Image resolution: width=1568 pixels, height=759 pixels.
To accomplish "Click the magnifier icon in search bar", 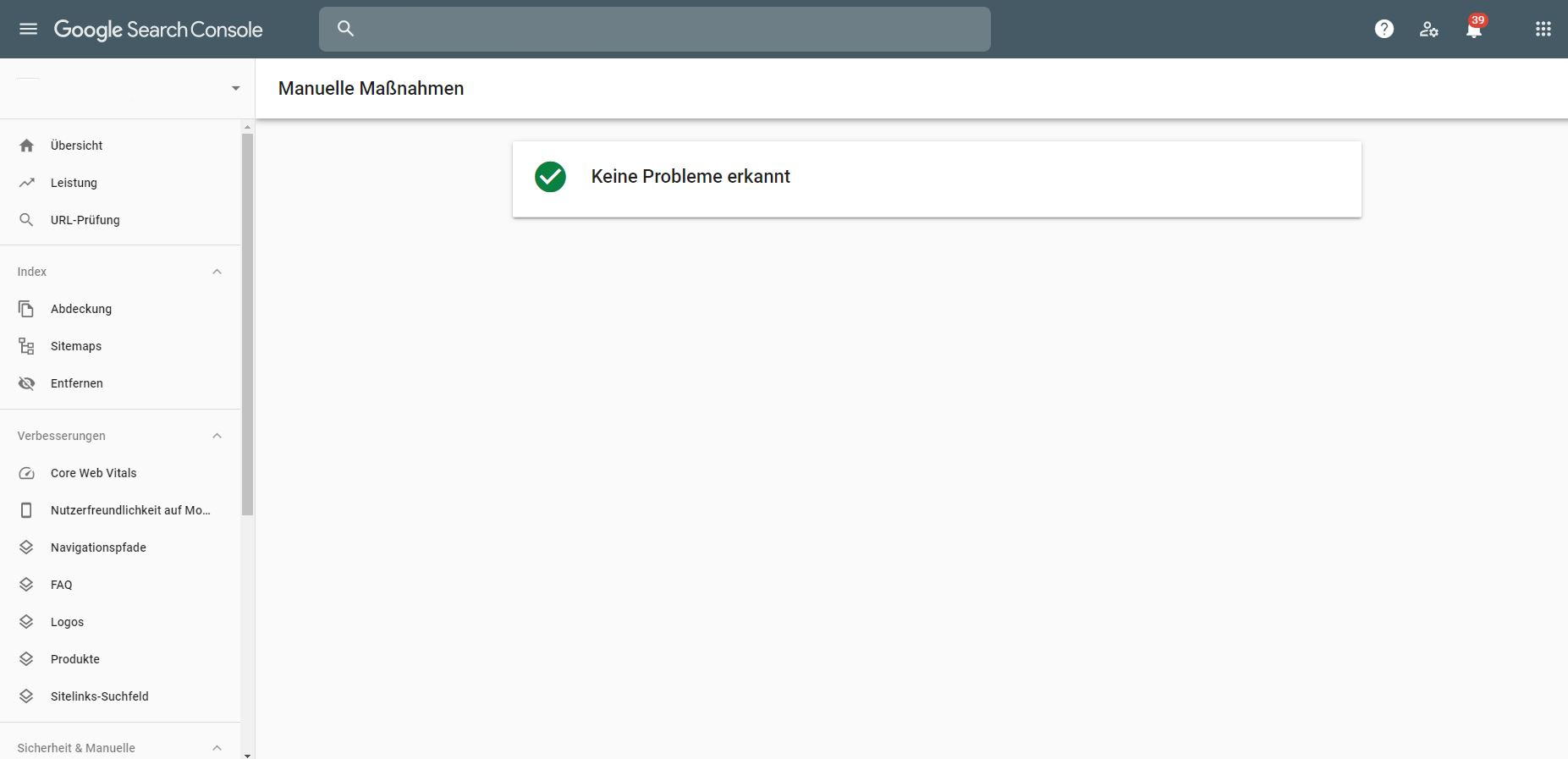I will (345, 29).
